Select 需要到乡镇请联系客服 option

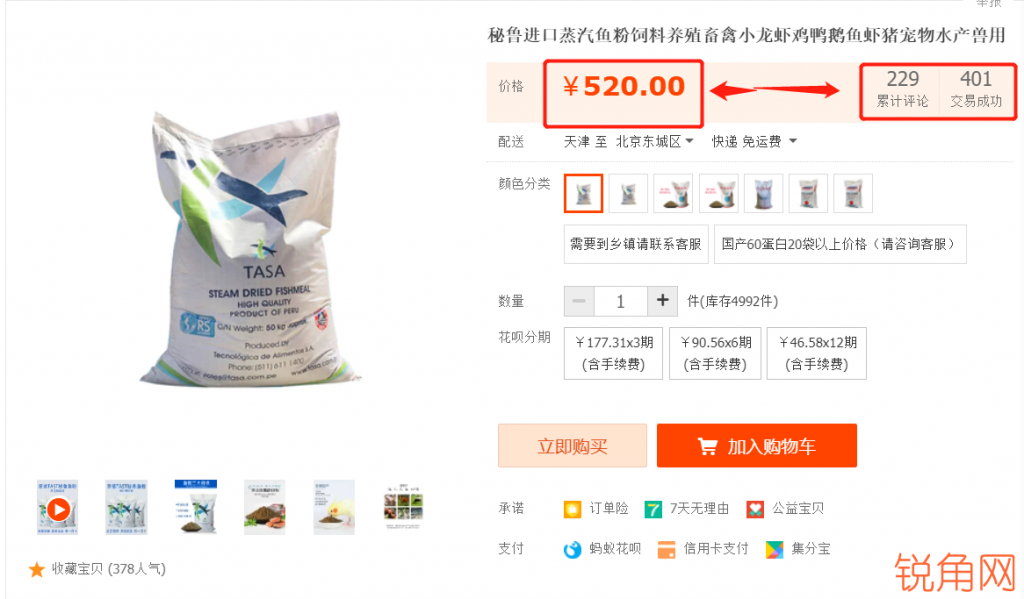(636, 244)
